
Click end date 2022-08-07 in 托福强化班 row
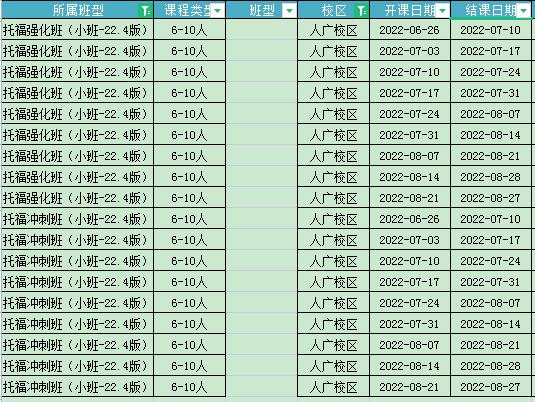coord(491,114)
